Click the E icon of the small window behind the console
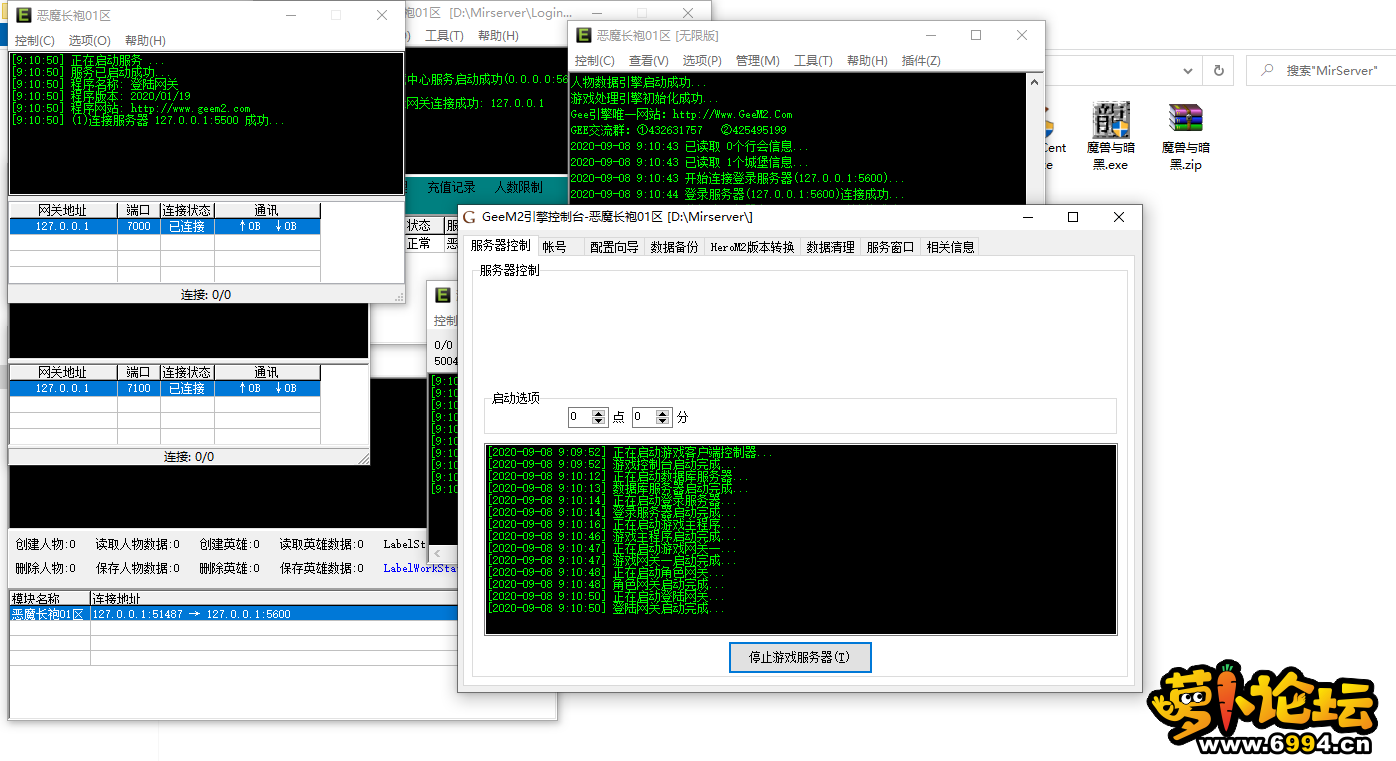This screenshot has width=1396, height=761. [443, 296]
